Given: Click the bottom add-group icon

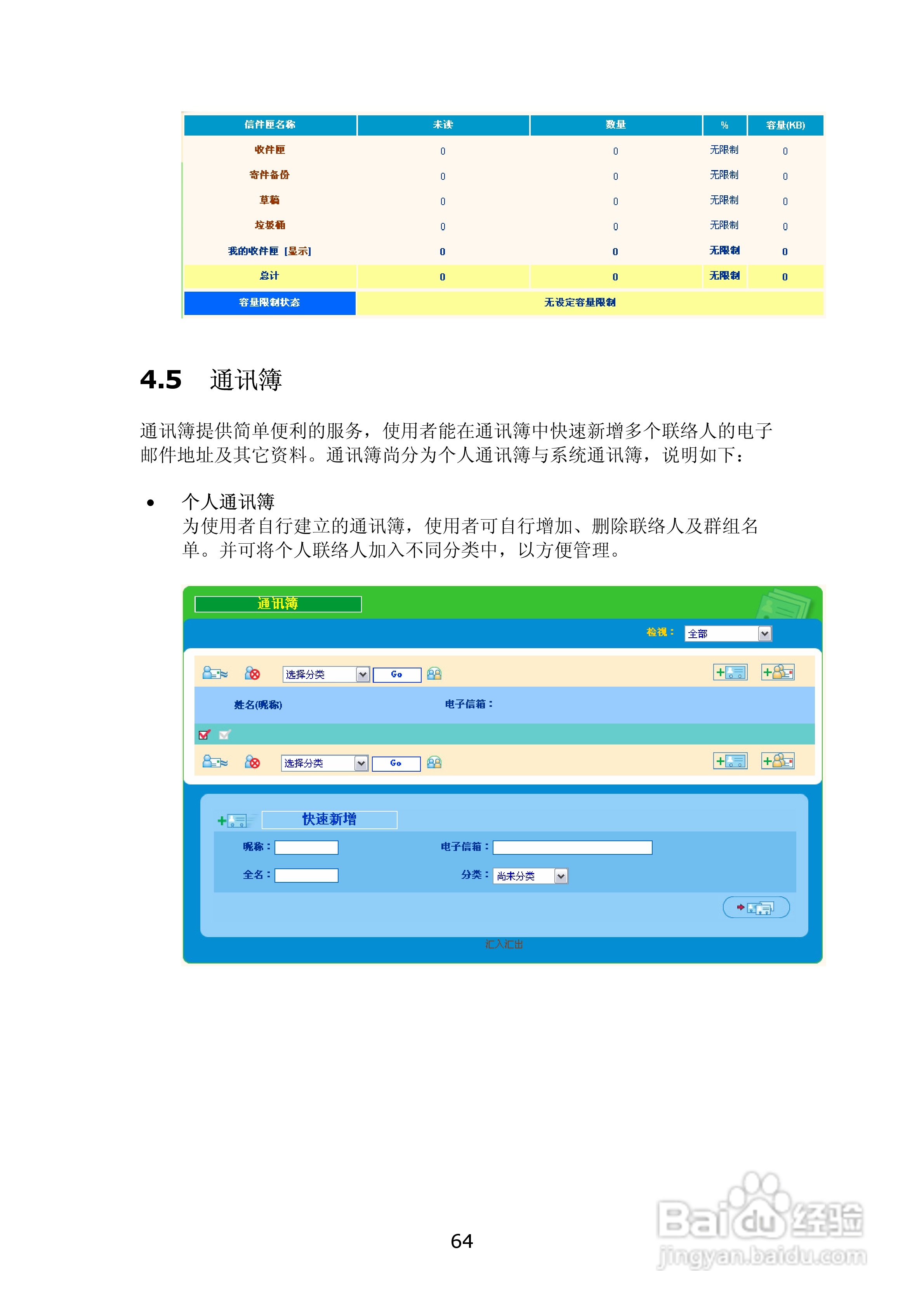Looking at the screenshot, I should coord(778,761).
